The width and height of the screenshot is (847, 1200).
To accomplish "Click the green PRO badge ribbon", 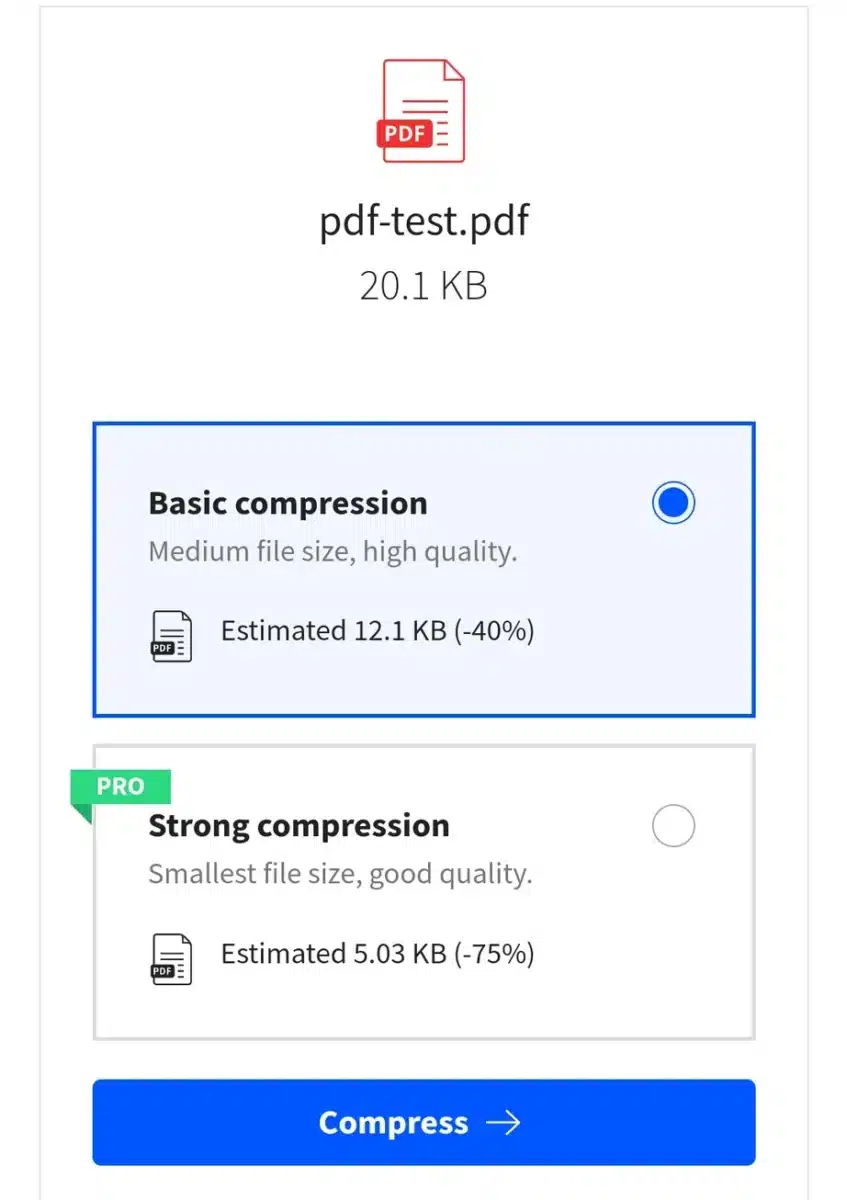I will click(x=119, y=787).
